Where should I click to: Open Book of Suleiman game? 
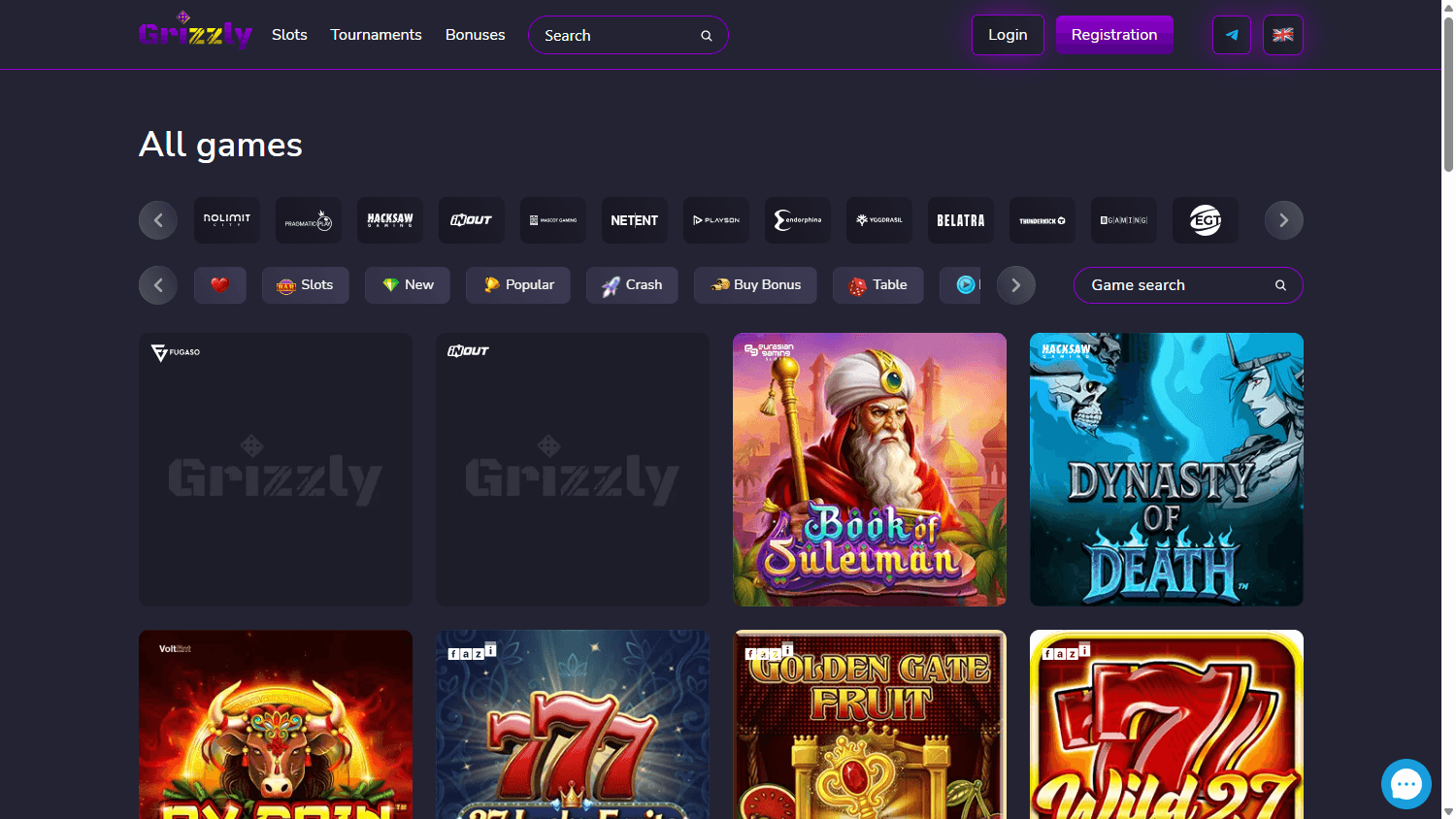click(870, 470)
